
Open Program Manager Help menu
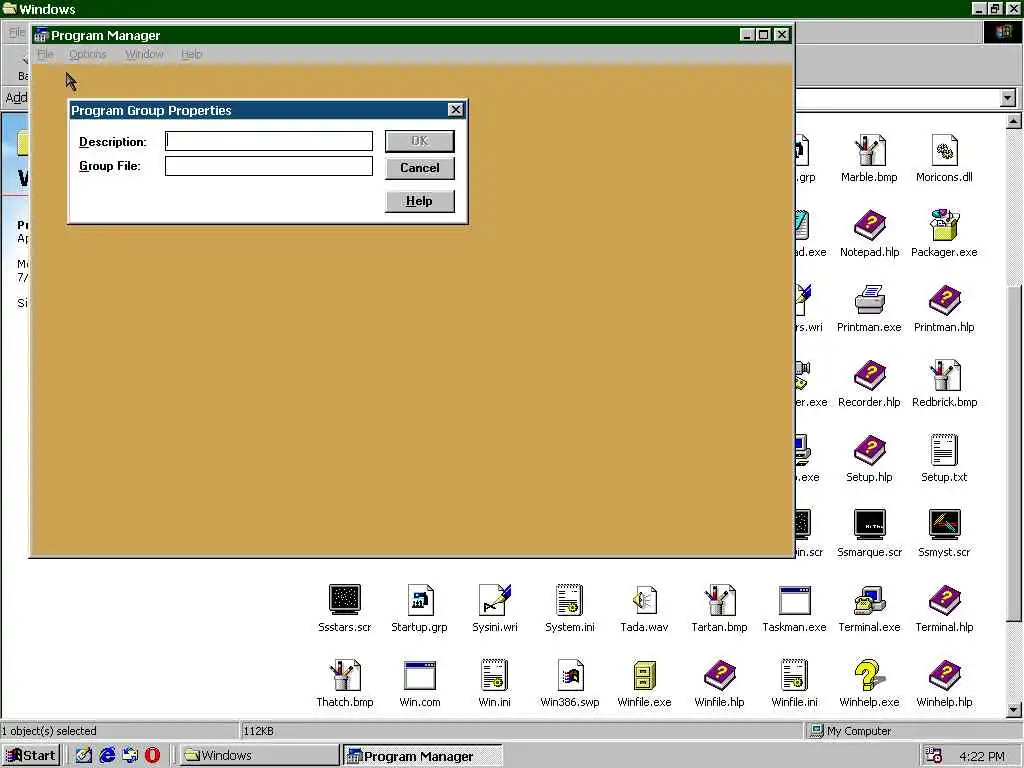[191, 54]
